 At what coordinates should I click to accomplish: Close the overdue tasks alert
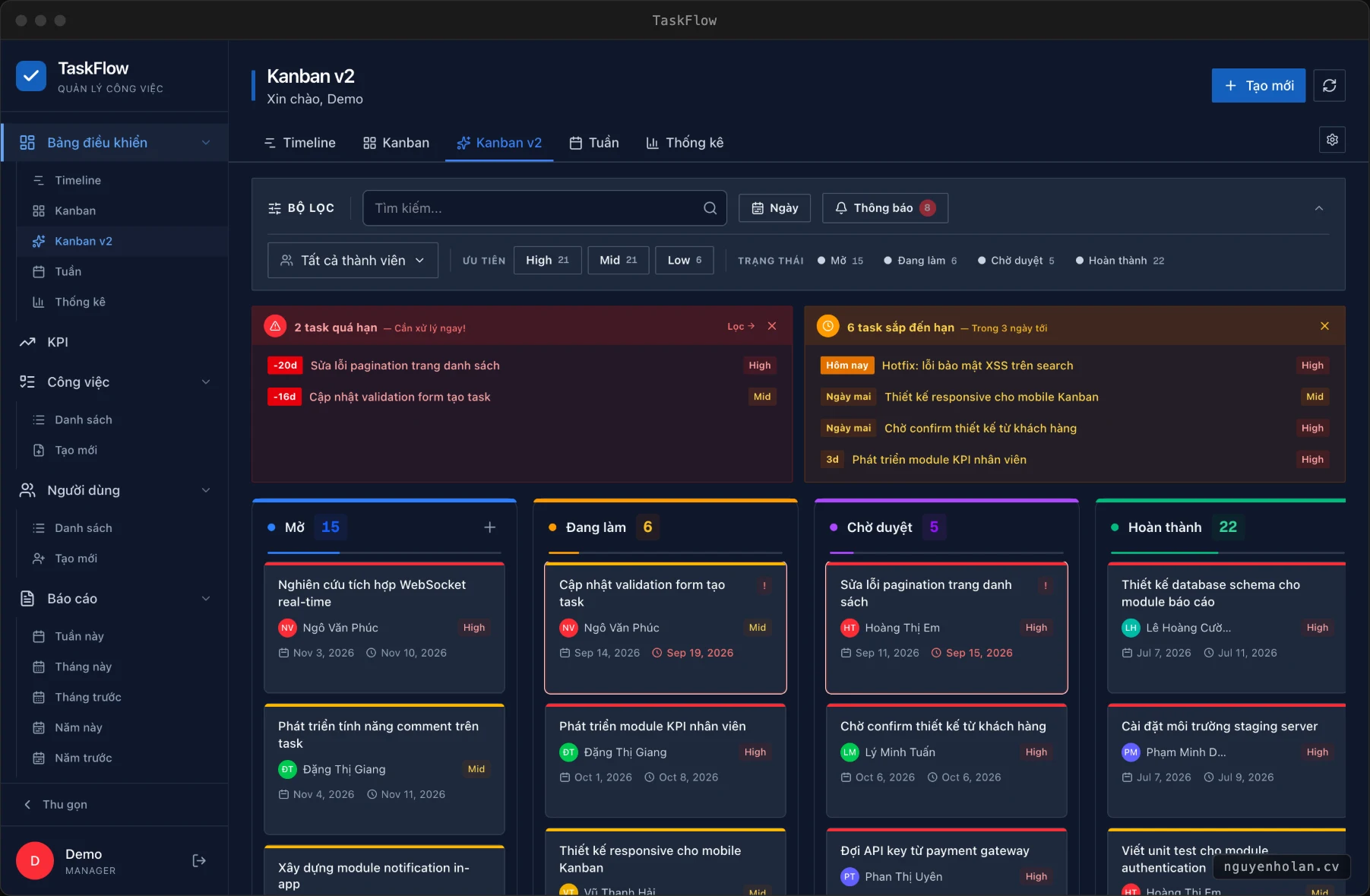(x=772, y=326)
